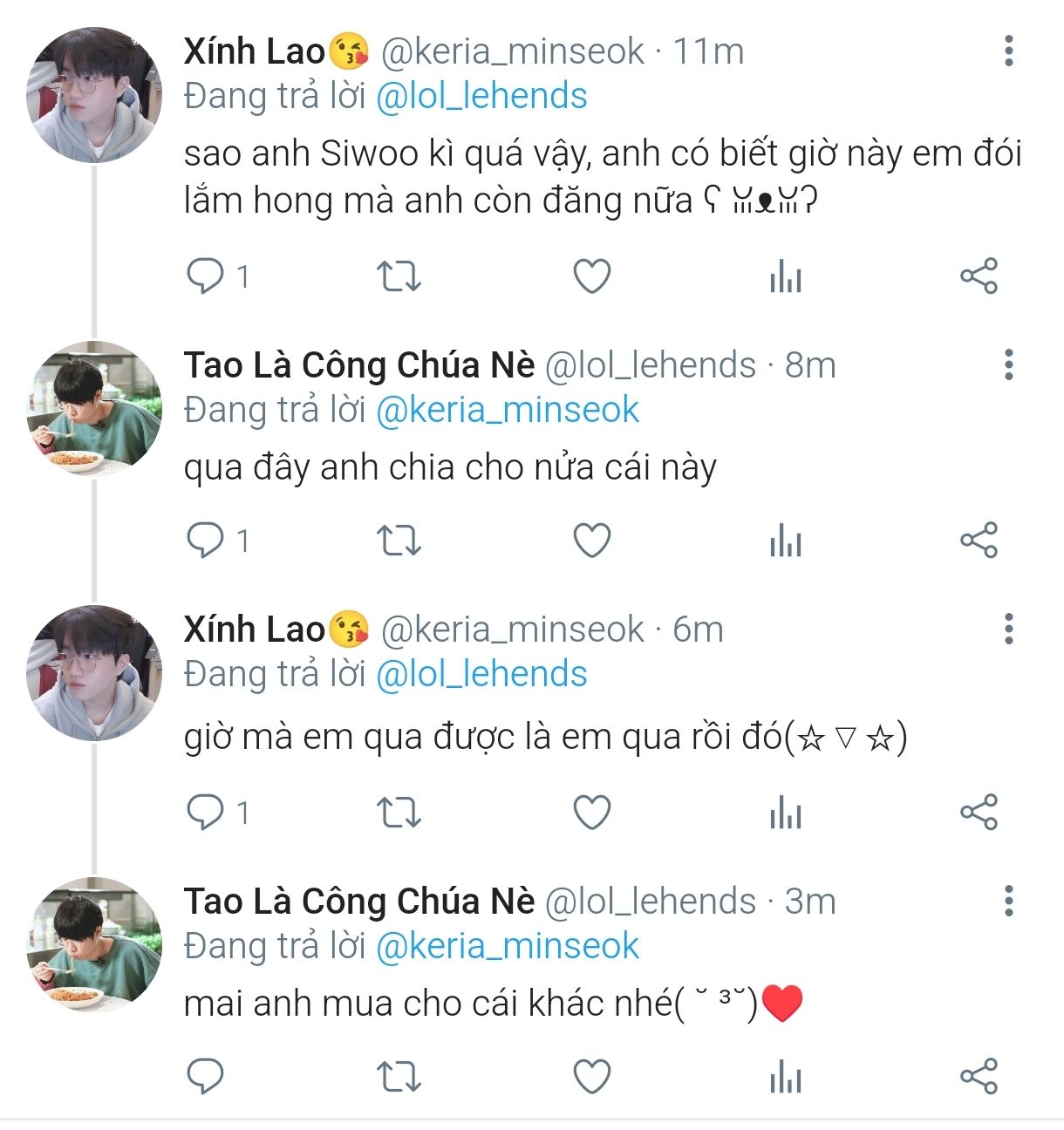Viewport: 1064px width, 1130px height.
Task: Share the 11m tweet from Xính Lao
Action: coord(979,276)
